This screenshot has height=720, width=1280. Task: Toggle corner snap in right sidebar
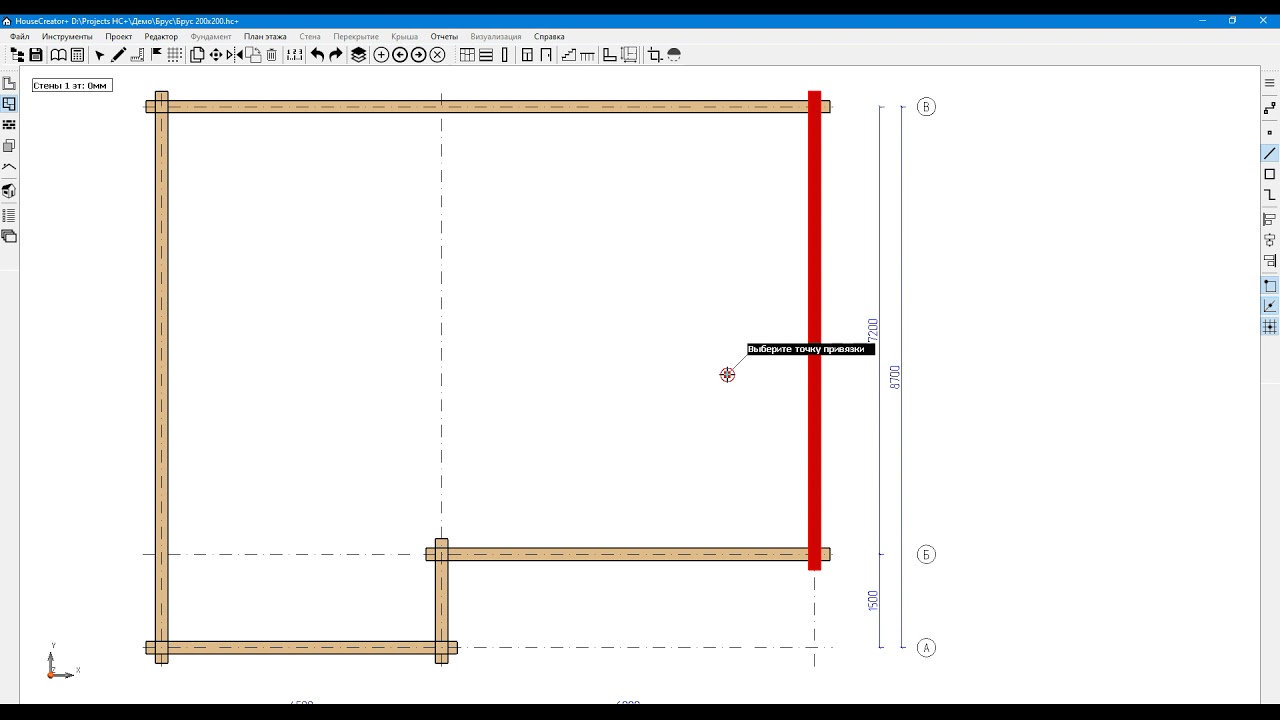tap(1270, 286)
